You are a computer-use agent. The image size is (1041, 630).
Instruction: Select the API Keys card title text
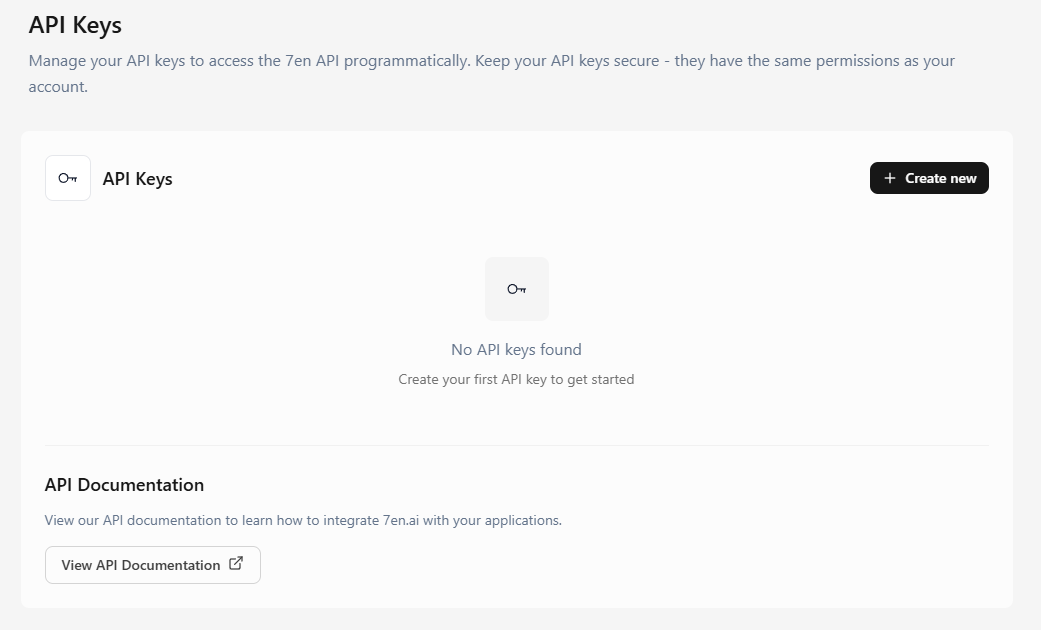138,179
